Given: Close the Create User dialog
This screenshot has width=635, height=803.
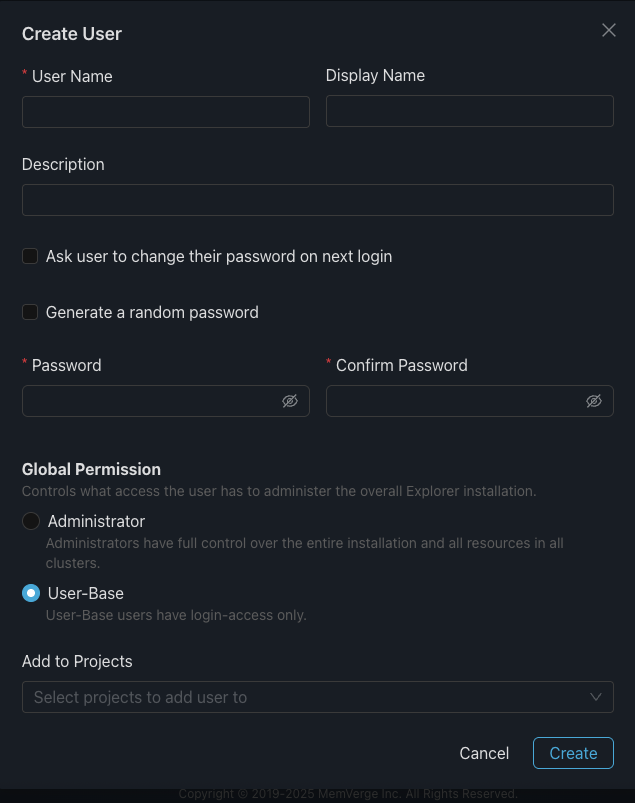Looking at the screenshot, I should pyautogui.click(x=609, y=31).
